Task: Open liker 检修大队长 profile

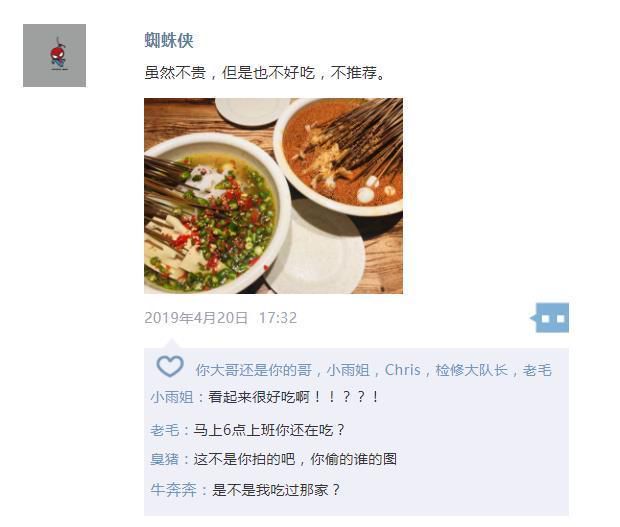Action: pos(471,370)
